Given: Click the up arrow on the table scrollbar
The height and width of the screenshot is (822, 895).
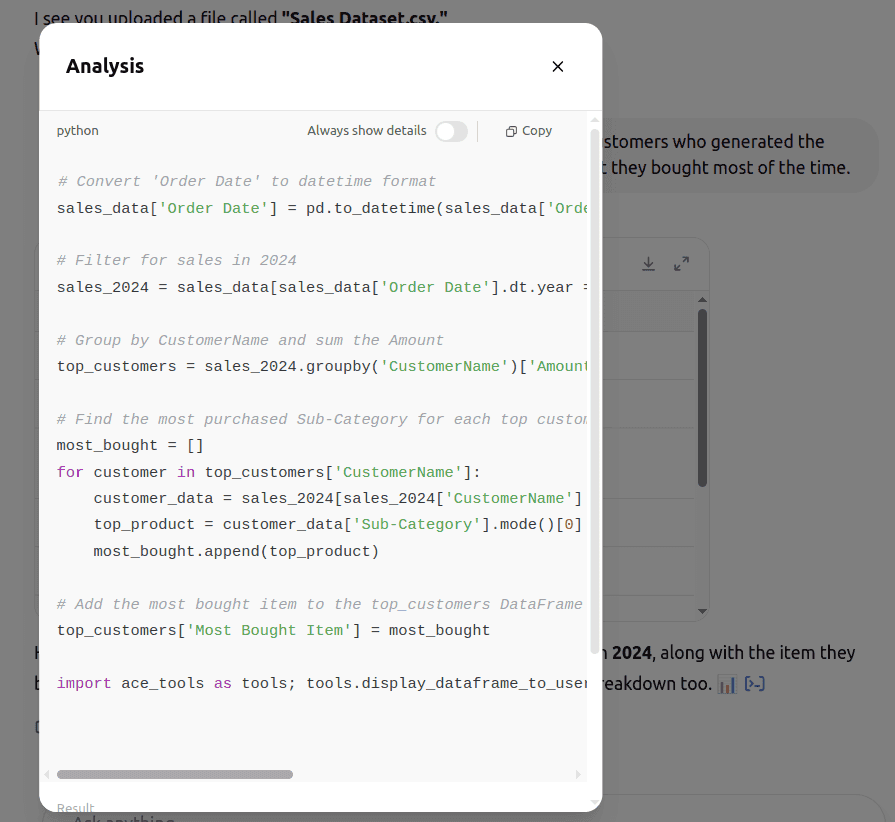Looking at the screenshot, I should tap(701, 297).
